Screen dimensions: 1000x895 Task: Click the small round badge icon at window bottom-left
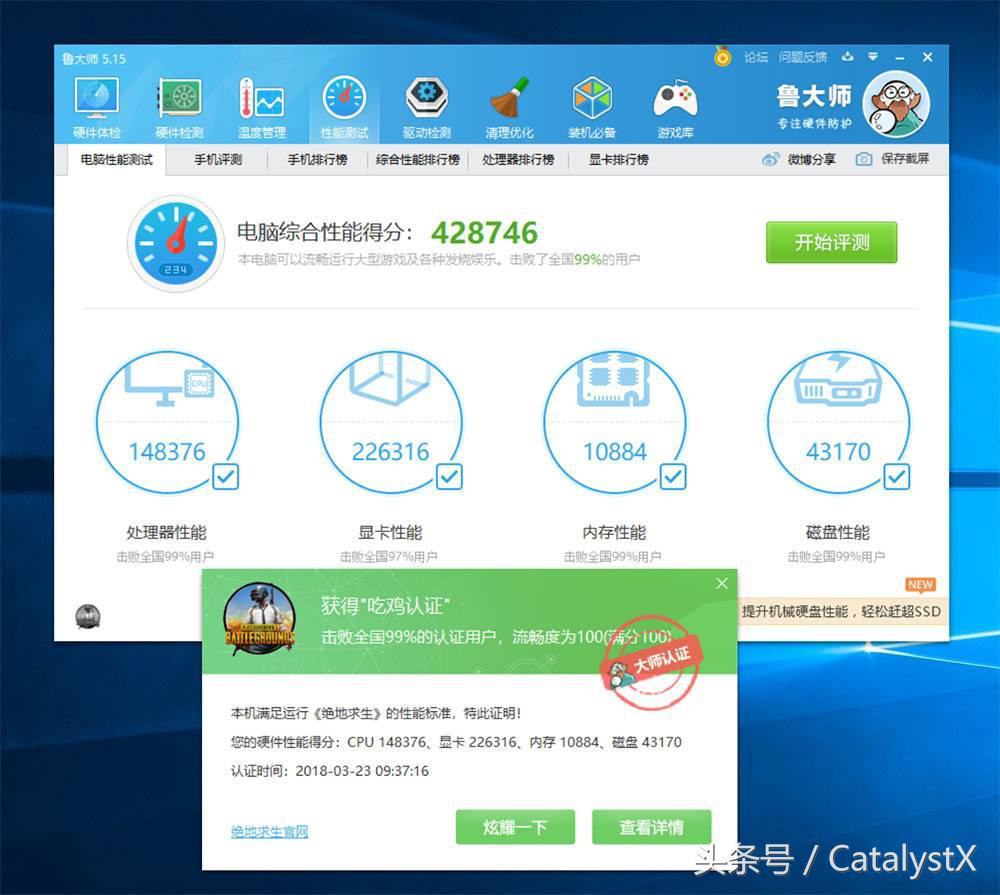(x=88, y=616)
